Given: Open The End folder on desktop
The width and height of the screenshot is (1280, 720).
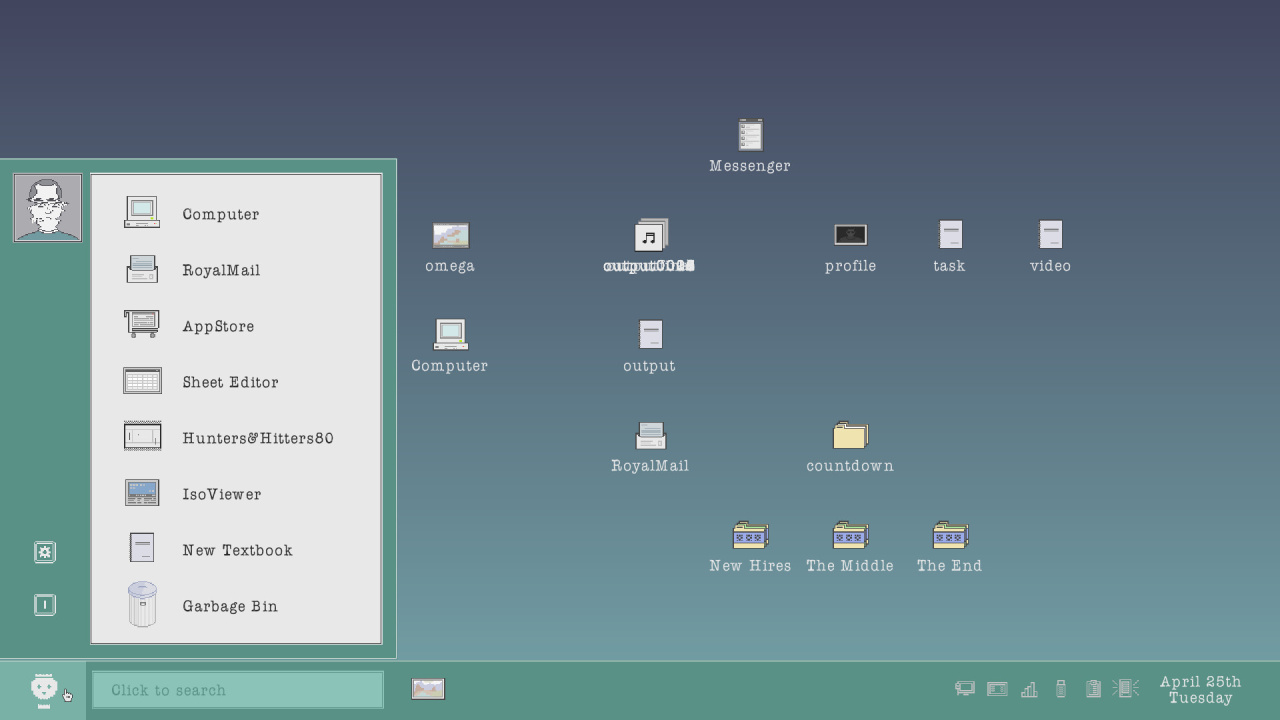Looking at the screenshot, I should tap(950, 536).
